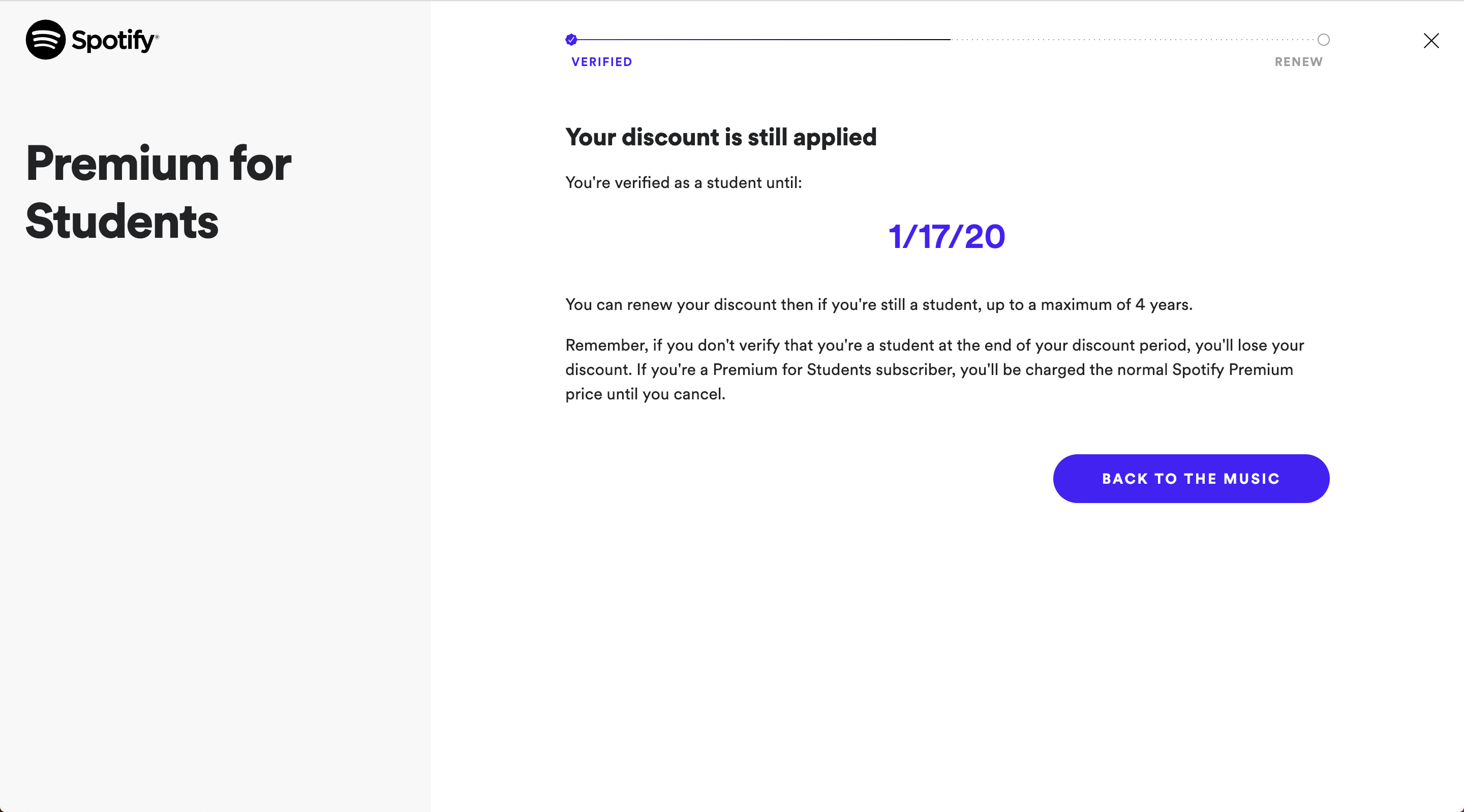1464x812 pixels.
Task: Click the Spotify wordmark text
Action: (x=113, y=40)
